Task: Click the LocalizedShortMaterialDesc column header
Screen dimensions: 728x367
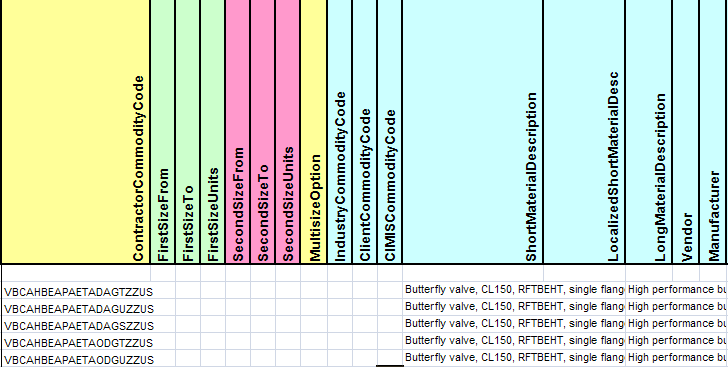Action: click(585, 132)
